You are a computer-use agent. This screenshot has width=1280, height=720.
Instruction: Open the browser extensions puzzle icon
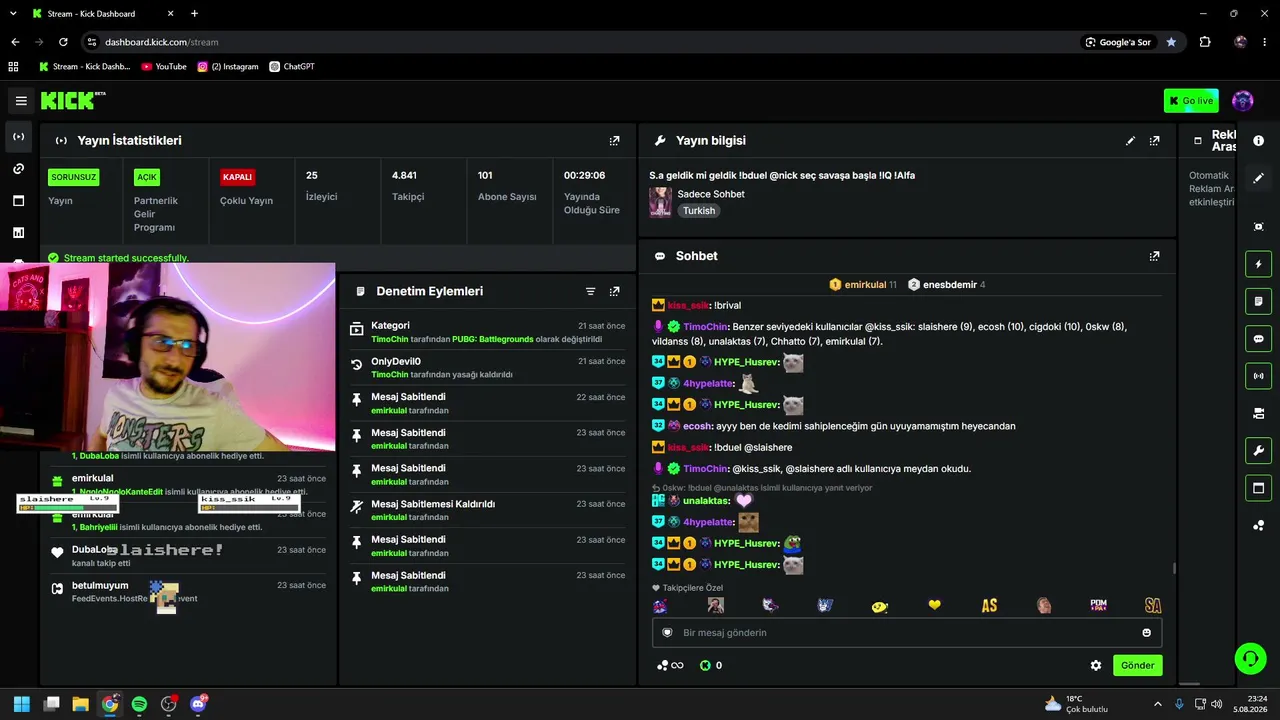[x=1205, y=42]
